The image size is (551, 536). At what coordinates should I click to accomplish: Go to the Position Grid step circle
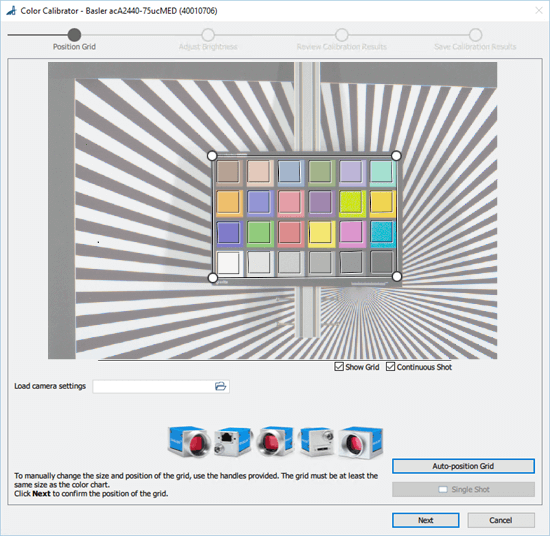[x=74, y=35]
